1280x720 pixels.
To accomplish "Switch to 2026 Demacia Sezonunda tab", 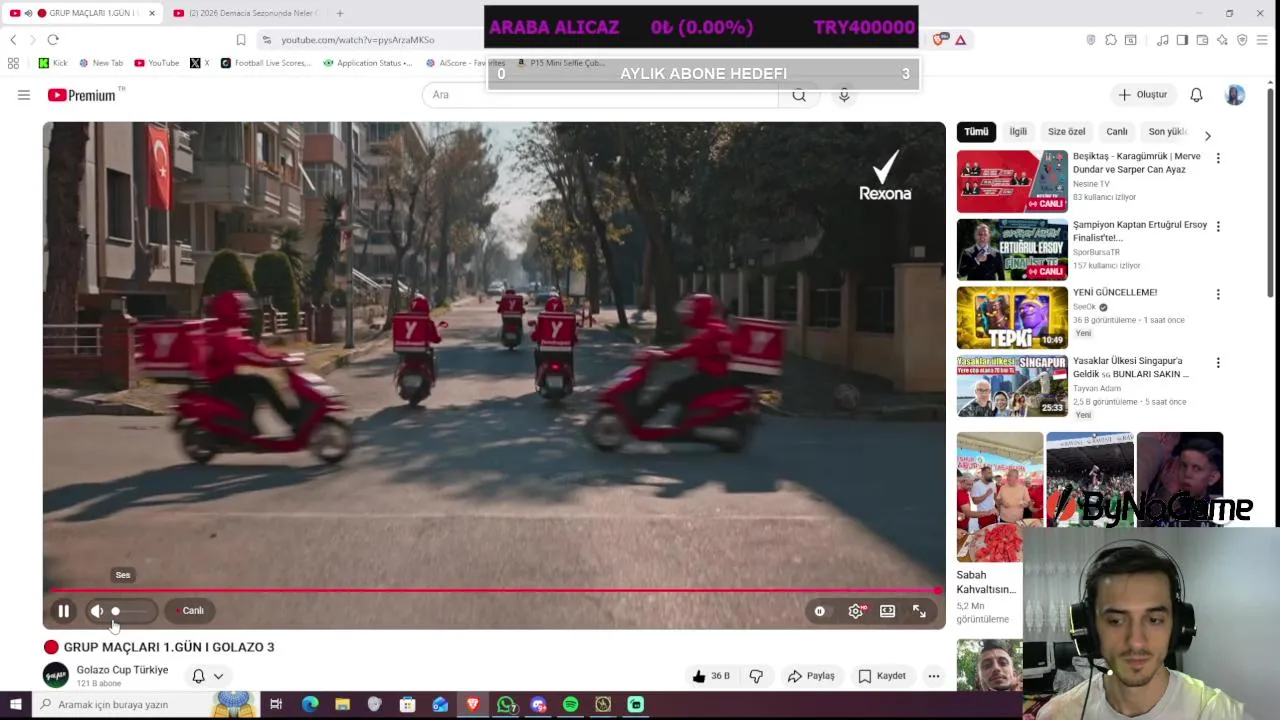I will pos(246,13).
